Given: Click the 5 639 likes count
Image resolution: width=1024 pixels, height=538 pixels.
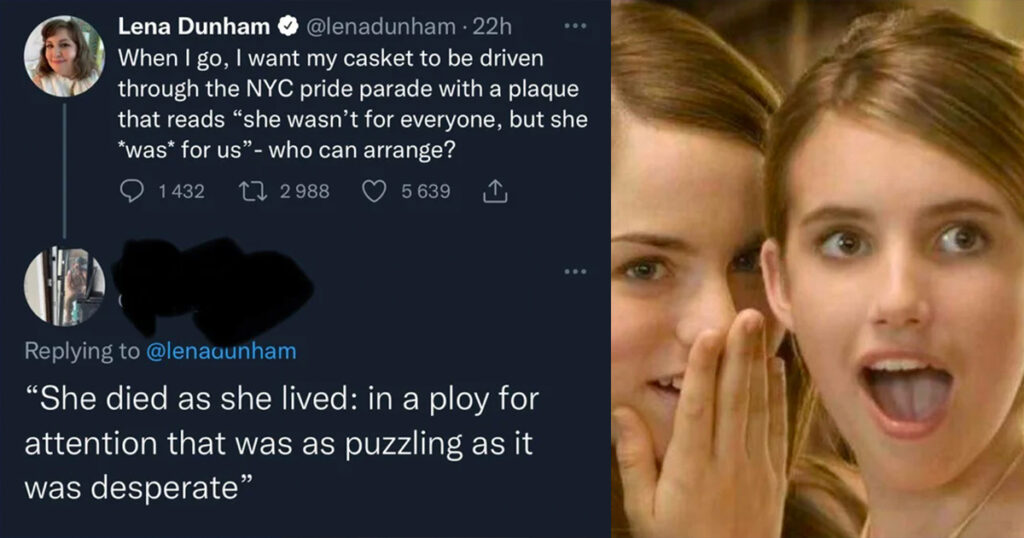Looking at the screenshot, I should pos(426,191).
